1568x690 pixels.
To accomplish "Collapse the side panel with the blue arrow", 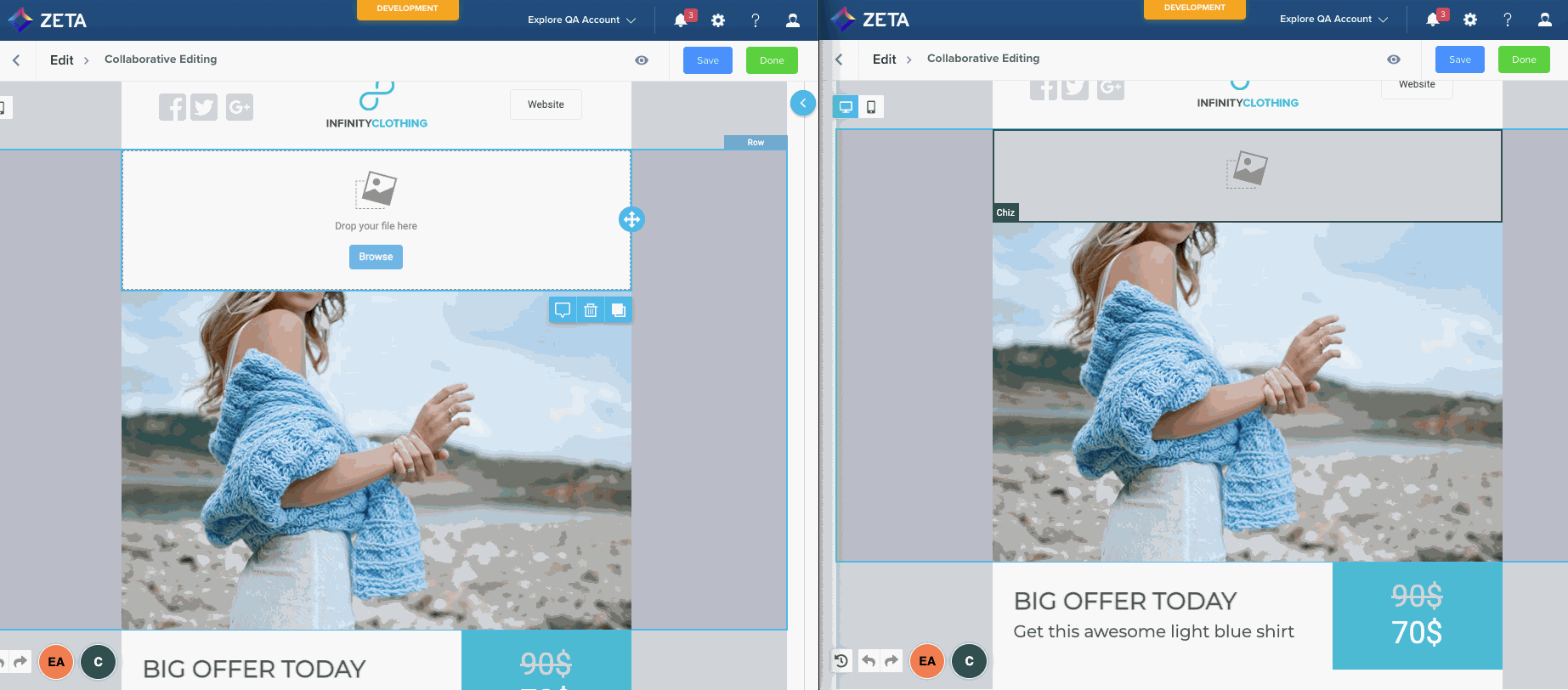I will (x=802, y=103).
